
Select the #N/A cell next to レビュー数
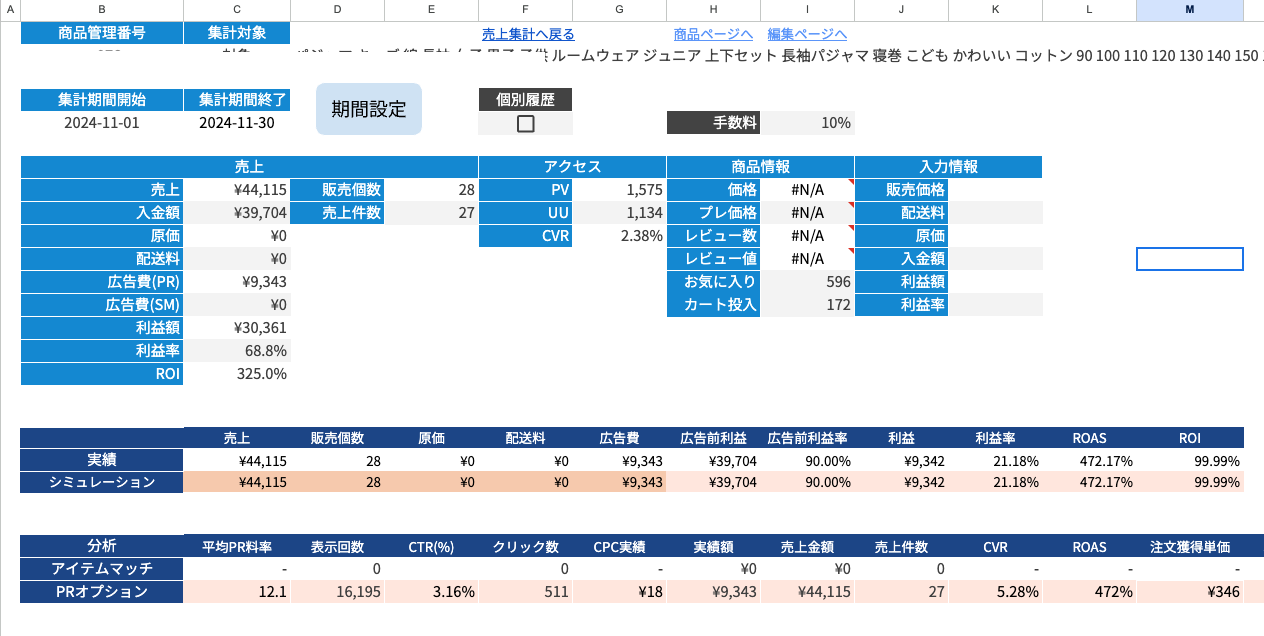coord(808,236)
